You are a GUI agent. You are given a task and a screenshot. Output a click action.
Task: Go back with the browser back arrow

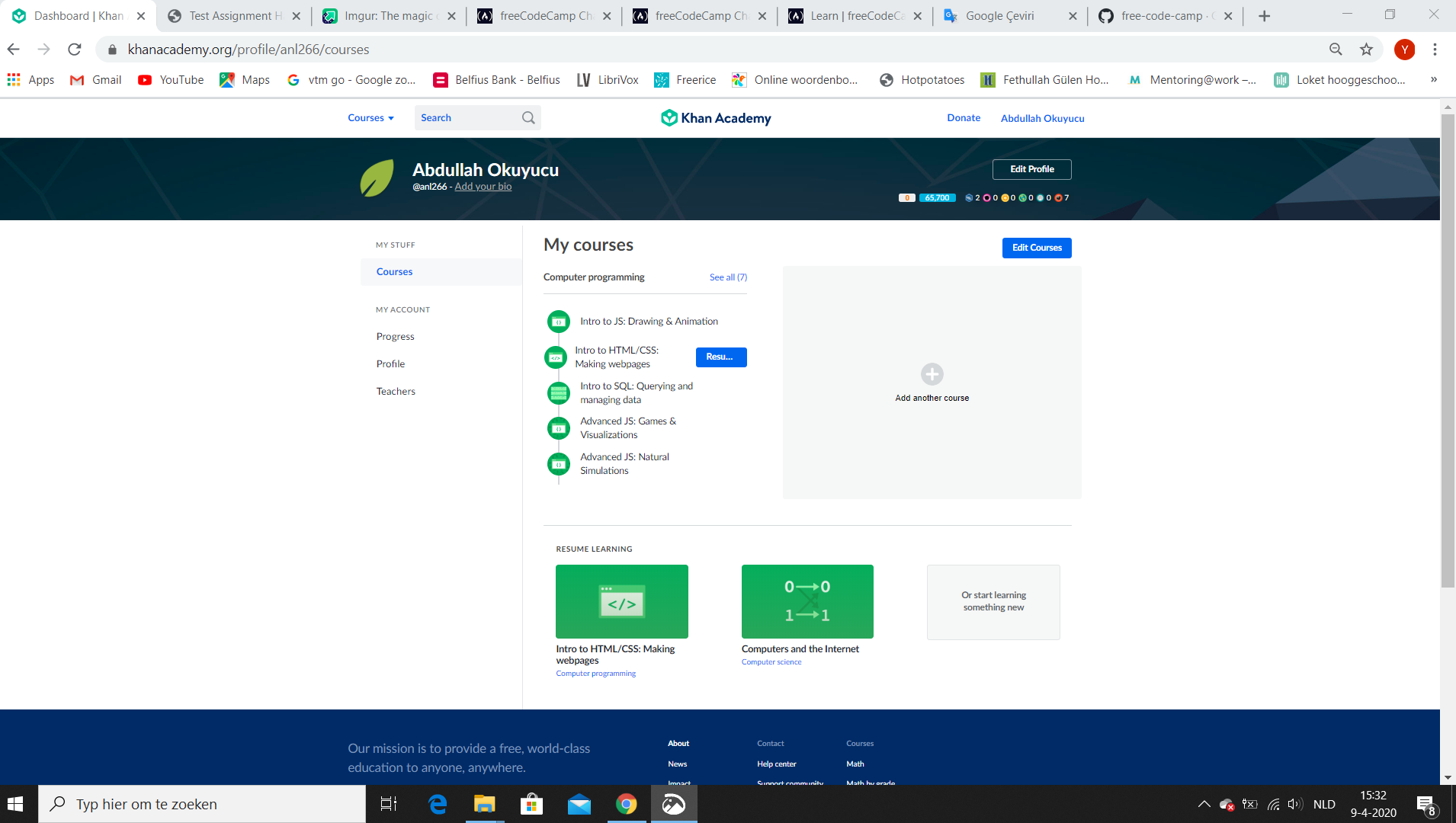14,50
